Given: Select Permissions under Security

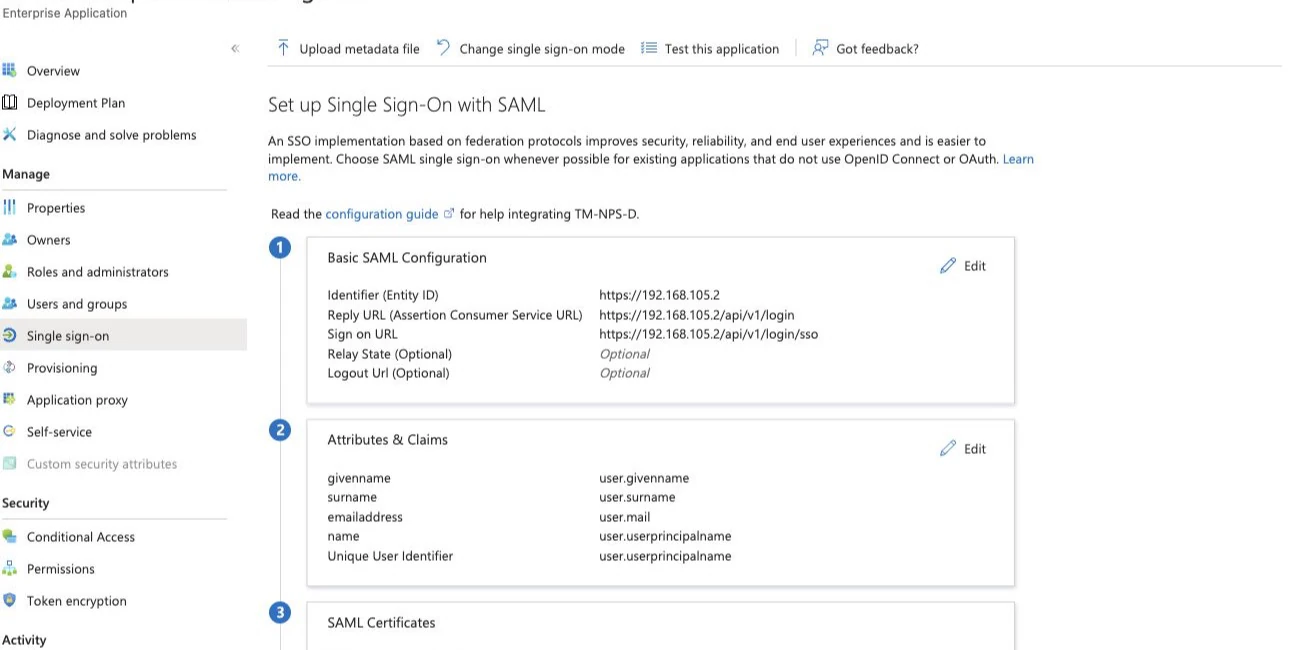Looking at the screenshot, I should pos(61,569).
